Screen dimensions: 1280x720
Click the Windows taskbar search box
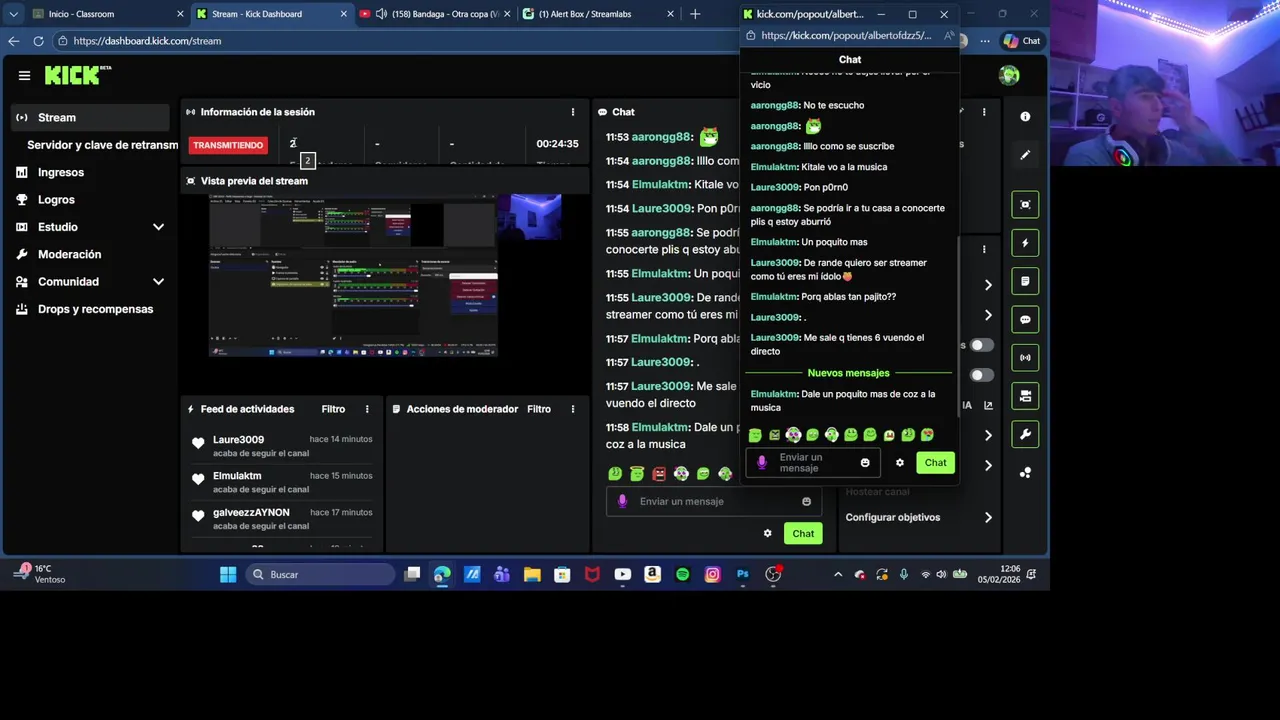[x=320, y=574]
